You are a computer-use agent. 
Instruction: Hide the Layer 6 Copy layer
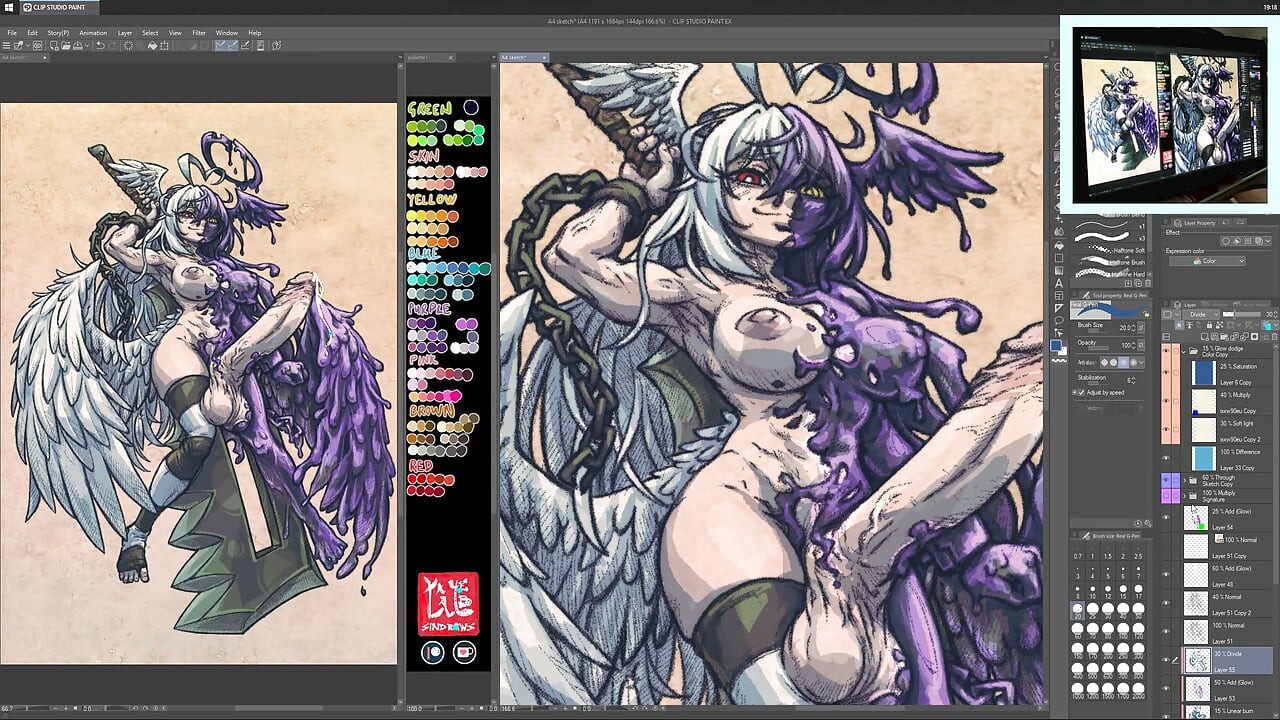tap(1165, 372)
